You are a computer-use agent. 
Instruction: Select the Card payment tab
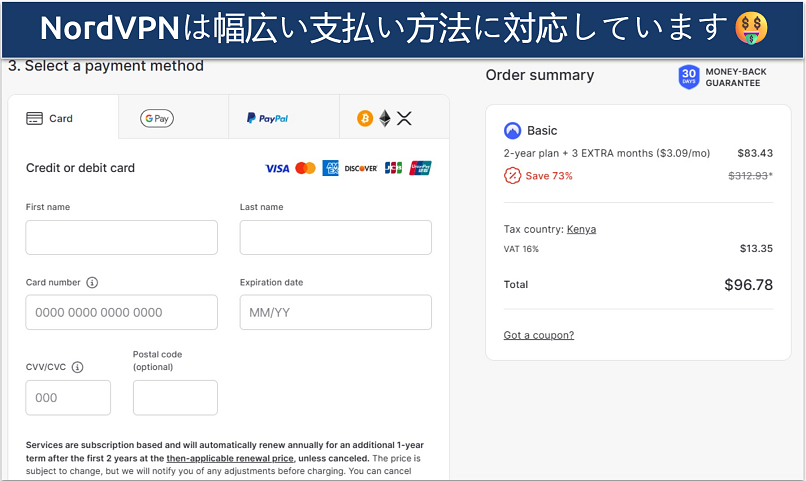[62, 118]
